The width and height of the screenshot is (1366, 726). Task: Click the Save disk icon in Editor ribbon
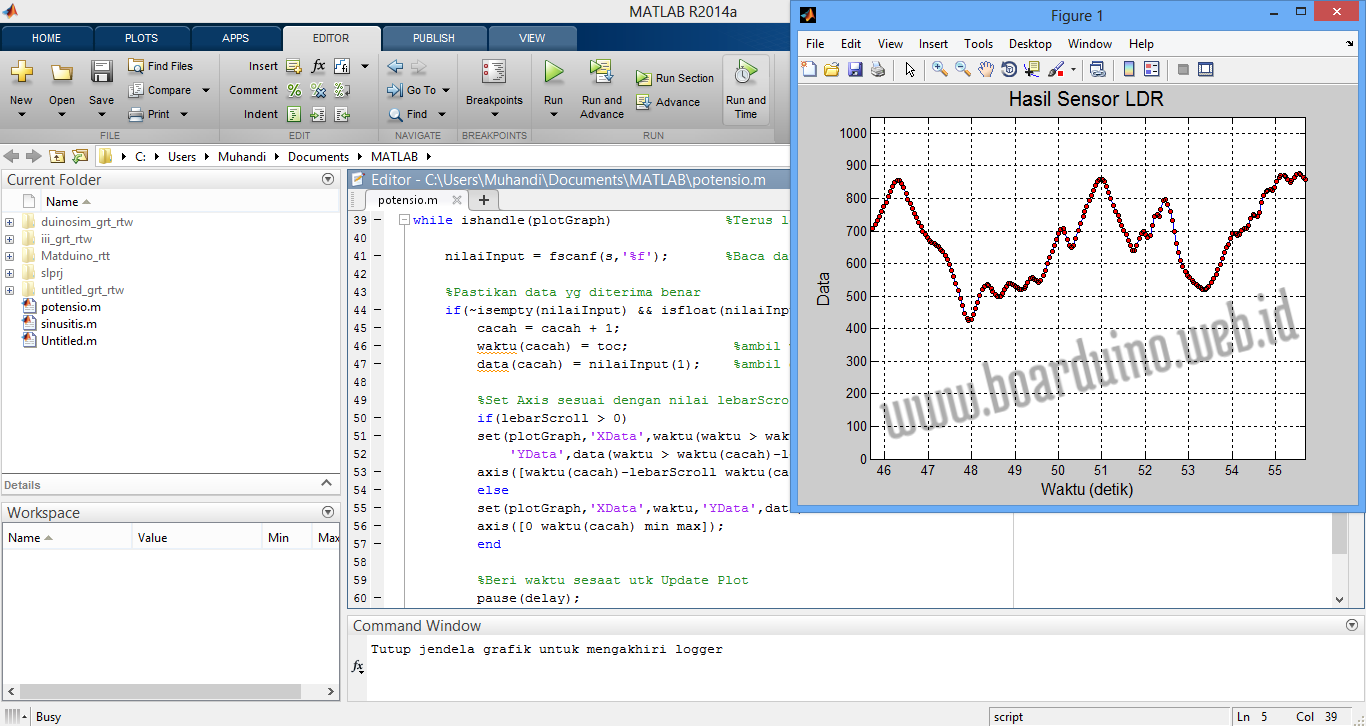(102, 72)
